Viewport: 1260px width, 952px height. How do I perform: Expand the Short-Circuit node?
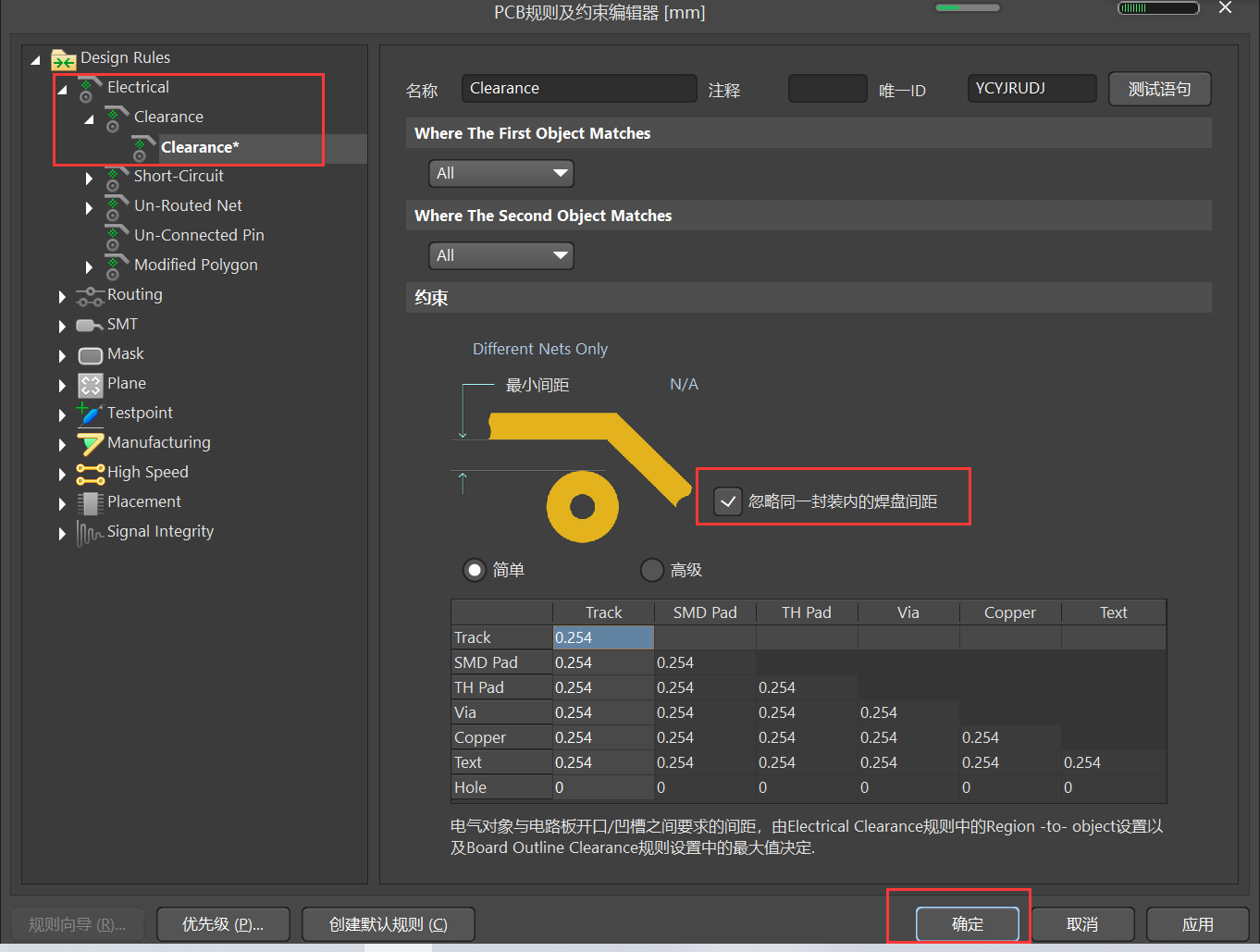point(89,178)
